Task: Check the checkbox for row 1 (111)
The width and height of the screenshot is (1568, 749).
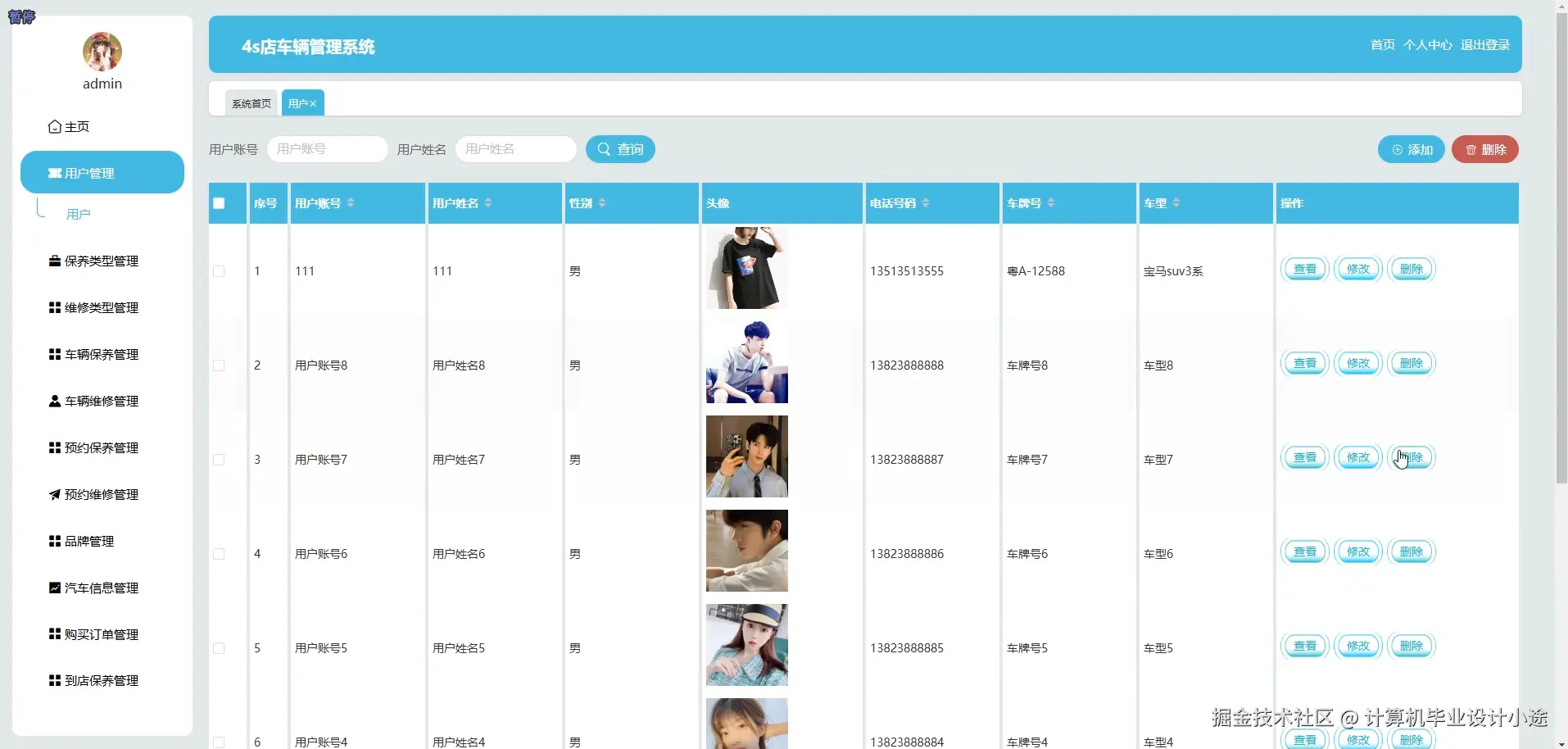Action: tap(219, 271)
